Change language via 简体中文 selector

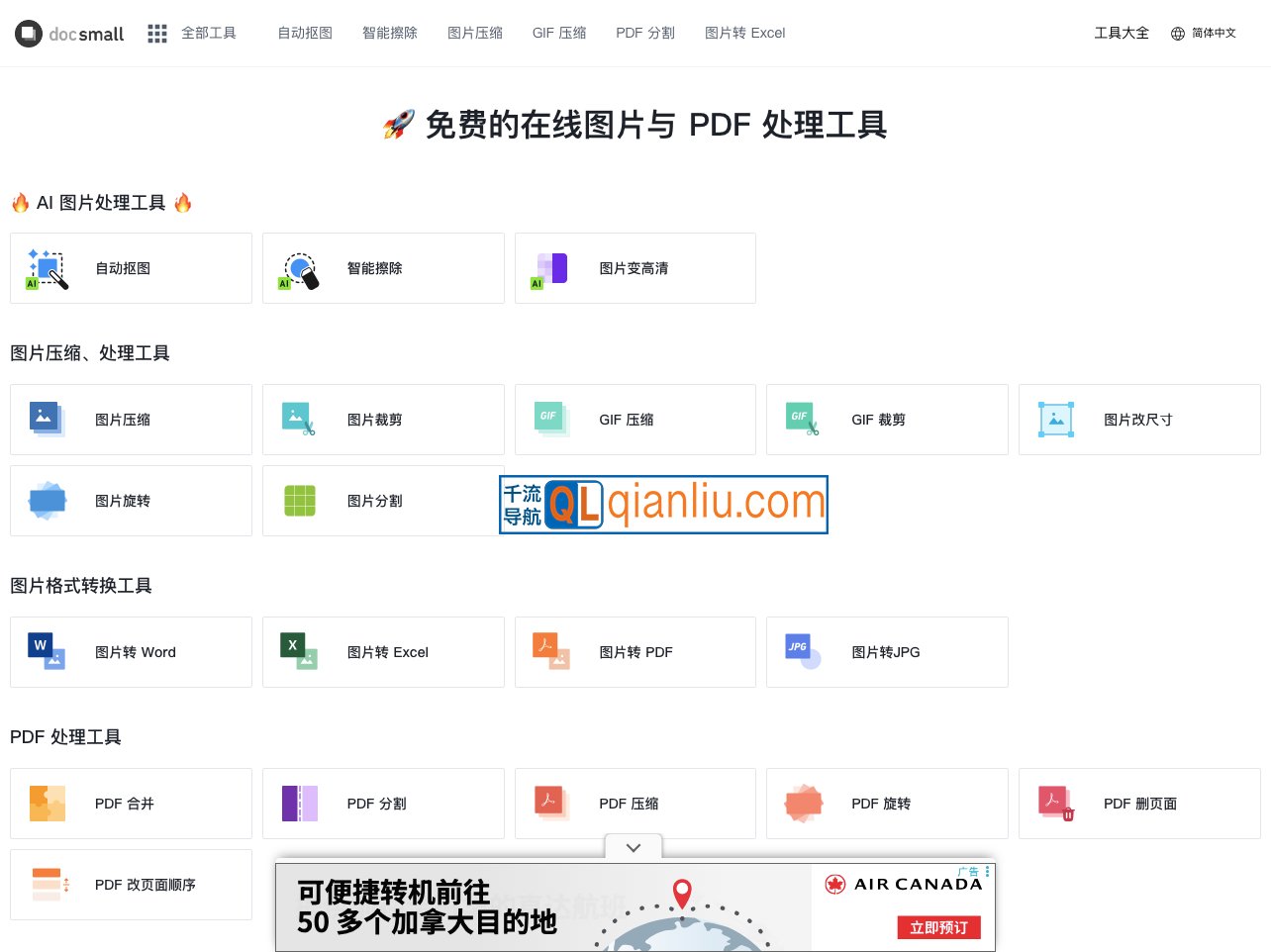[x=1204, y=34]
